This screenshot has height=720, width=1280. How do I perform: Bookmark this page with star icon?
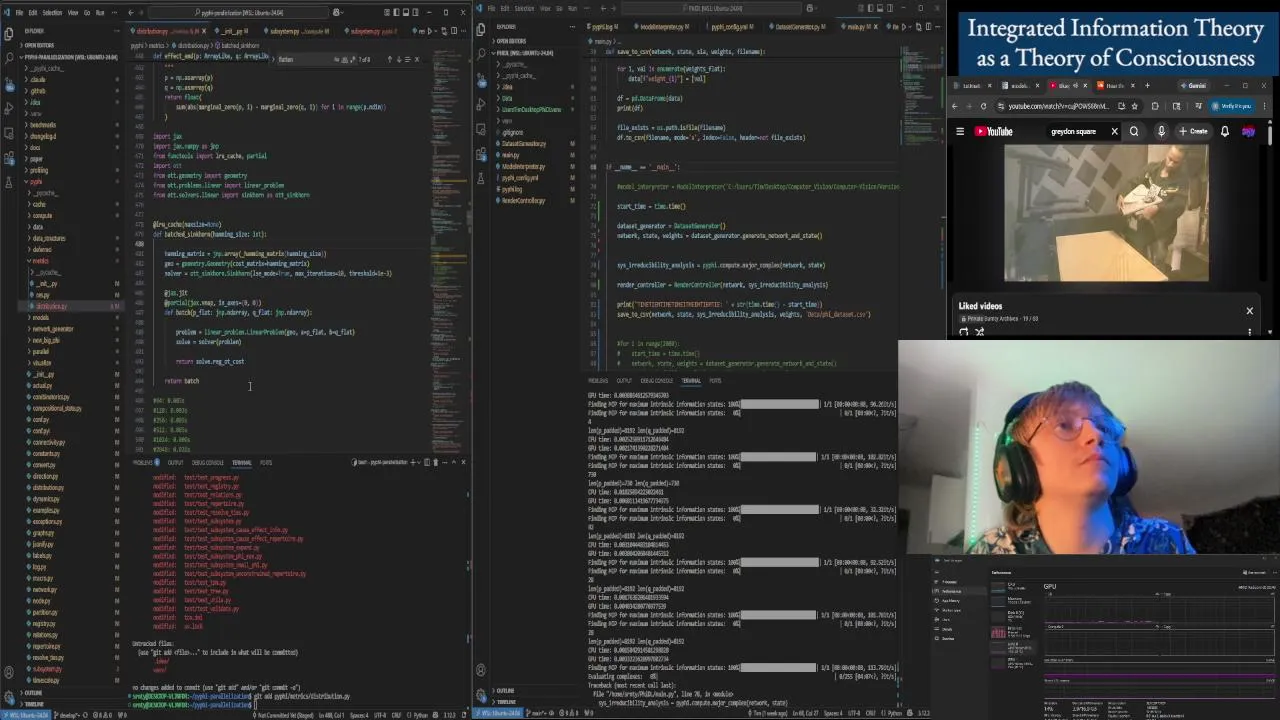click(1135, 106)
